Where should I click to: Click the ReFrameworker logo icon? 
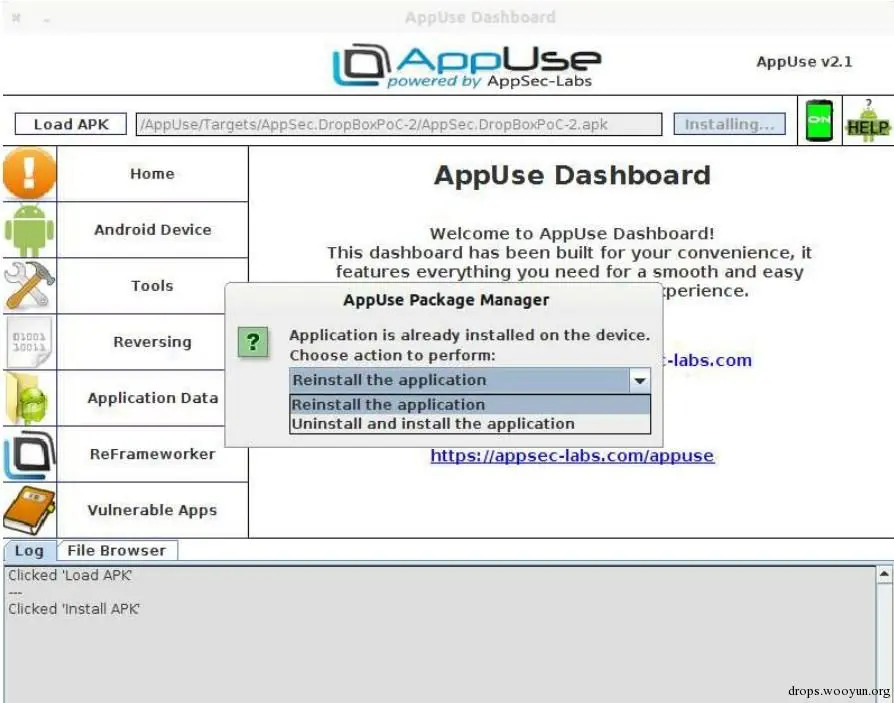tap(30, 454)
